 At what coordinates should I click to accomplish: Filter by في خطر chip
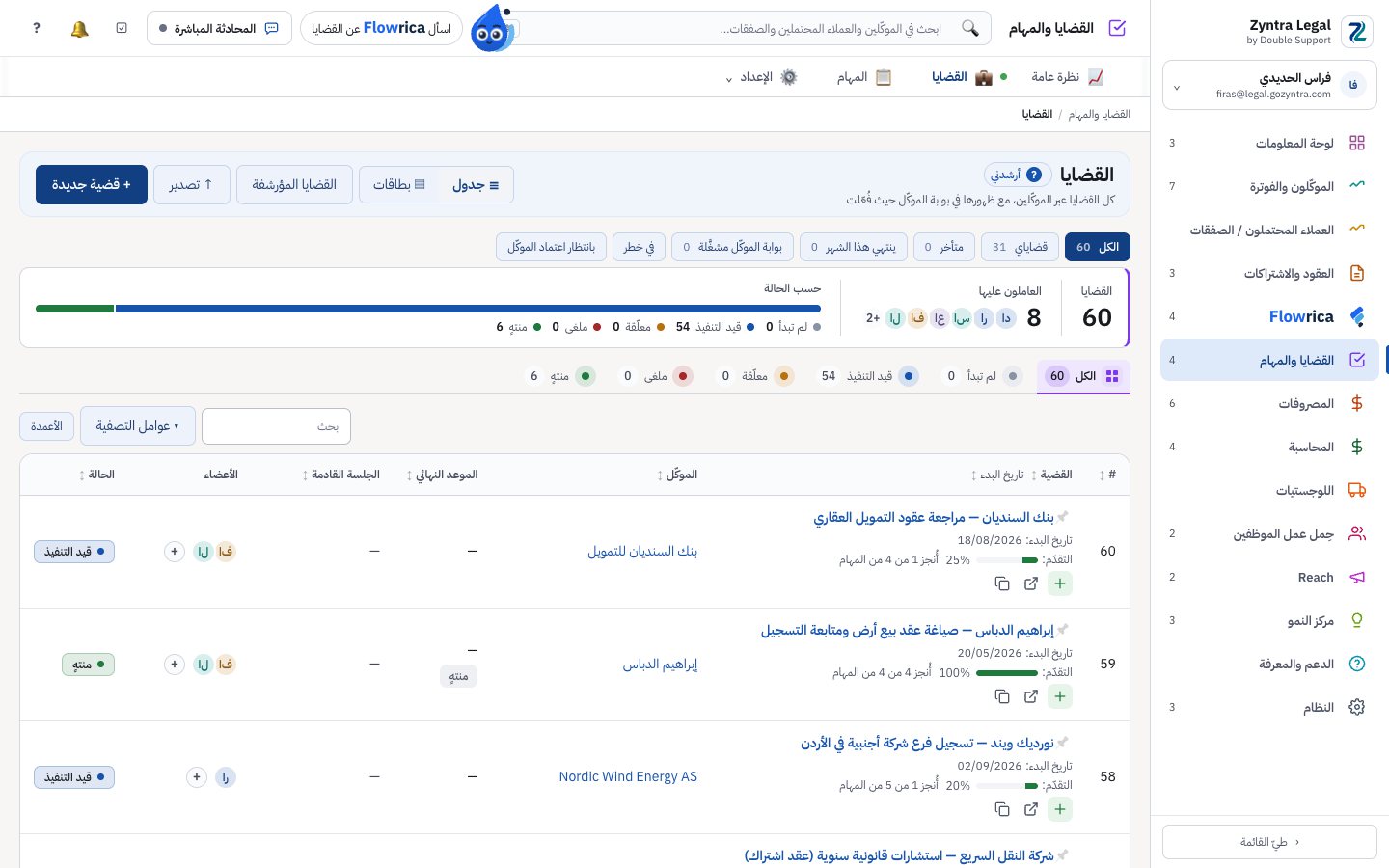(x=639, y=247)
